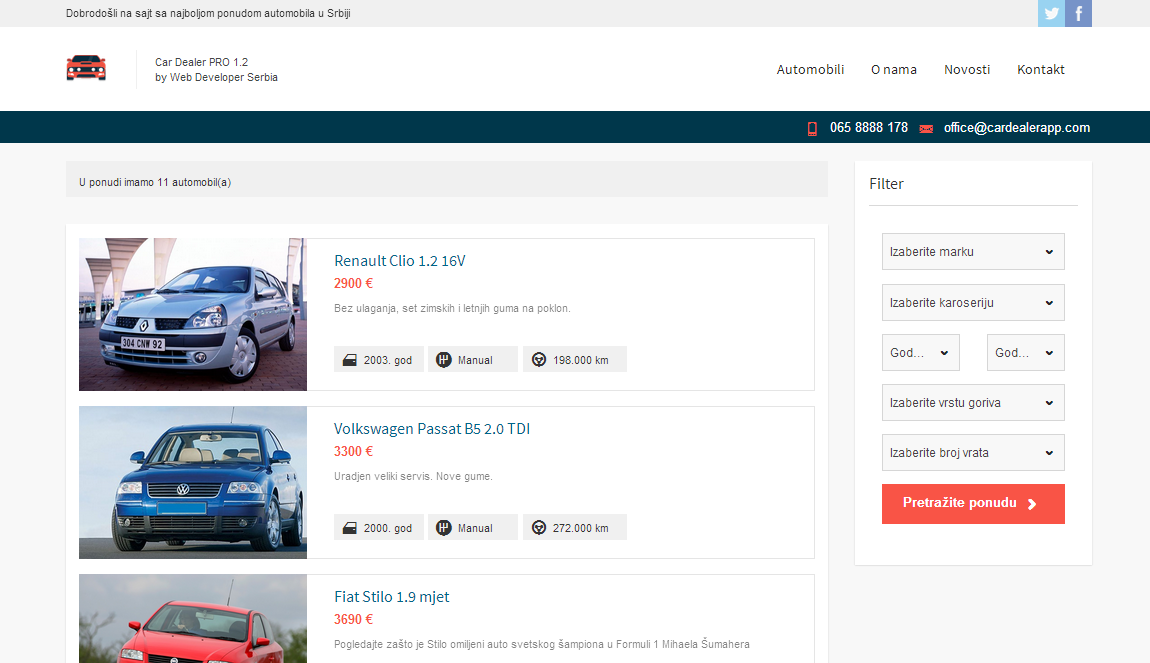Click year icon on Volkswagen Passat listing

pyautogui.click(x=350, y=528)
